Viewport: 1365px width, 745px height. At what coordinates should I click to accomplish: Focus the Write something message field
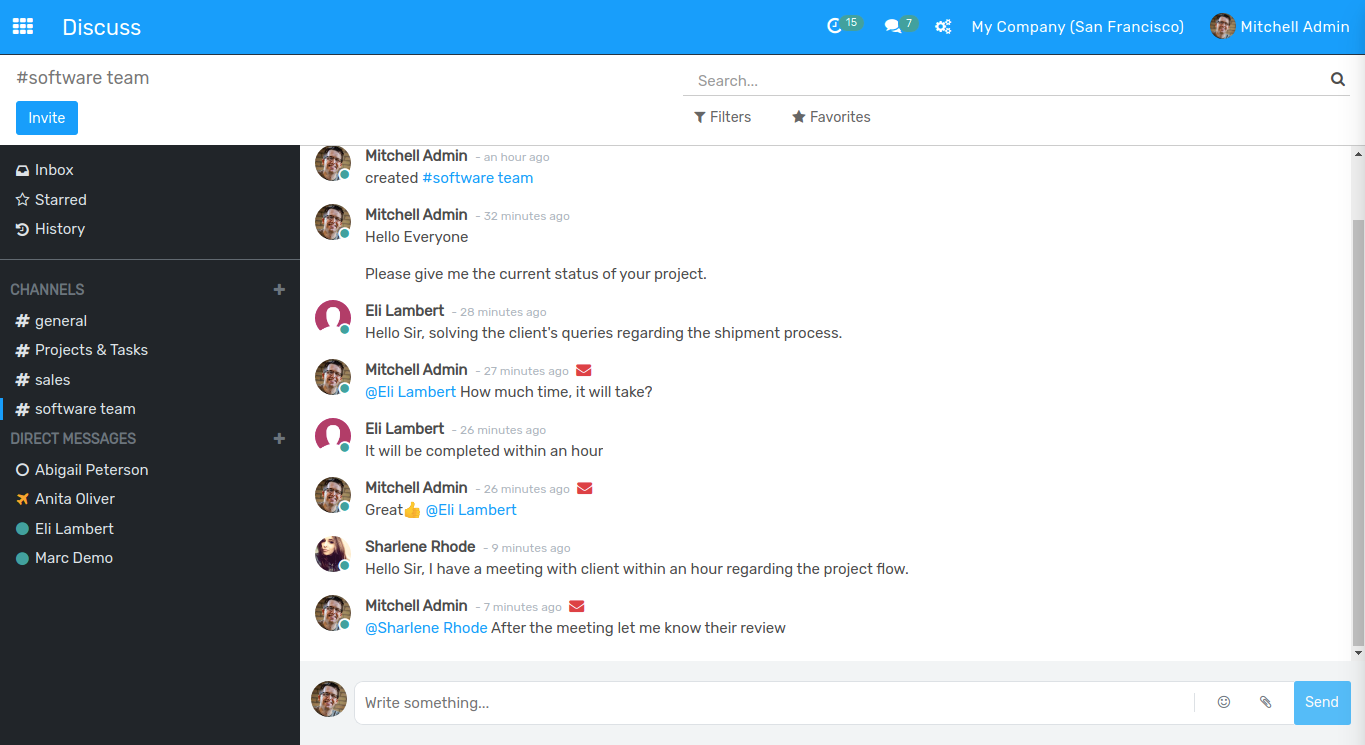[x=774, y=703]
